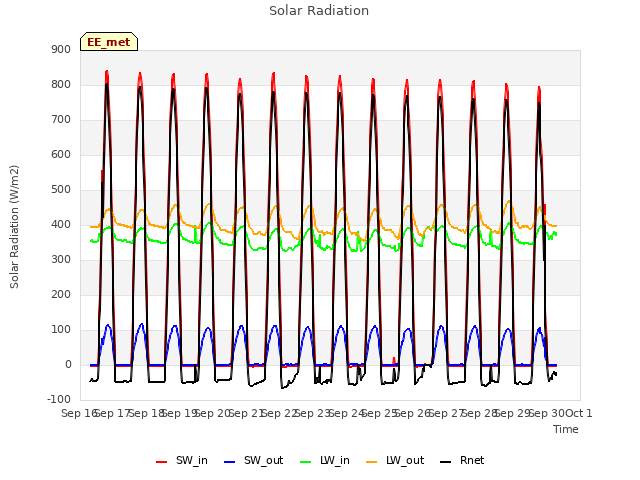The image size is (640, 480).
Task: Toggle SW_in series in legend
Action: click(182, 460)
